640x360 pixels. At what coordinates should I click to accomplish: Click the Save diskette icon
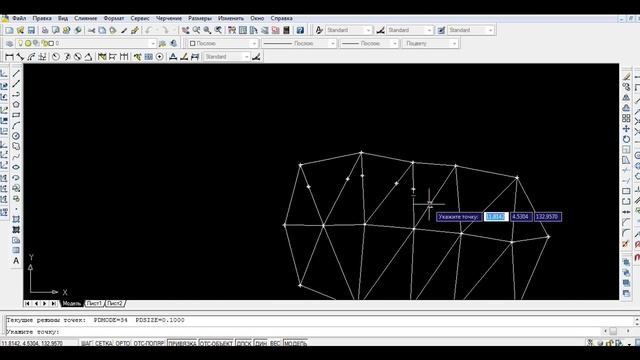click(x=31, y=31)
